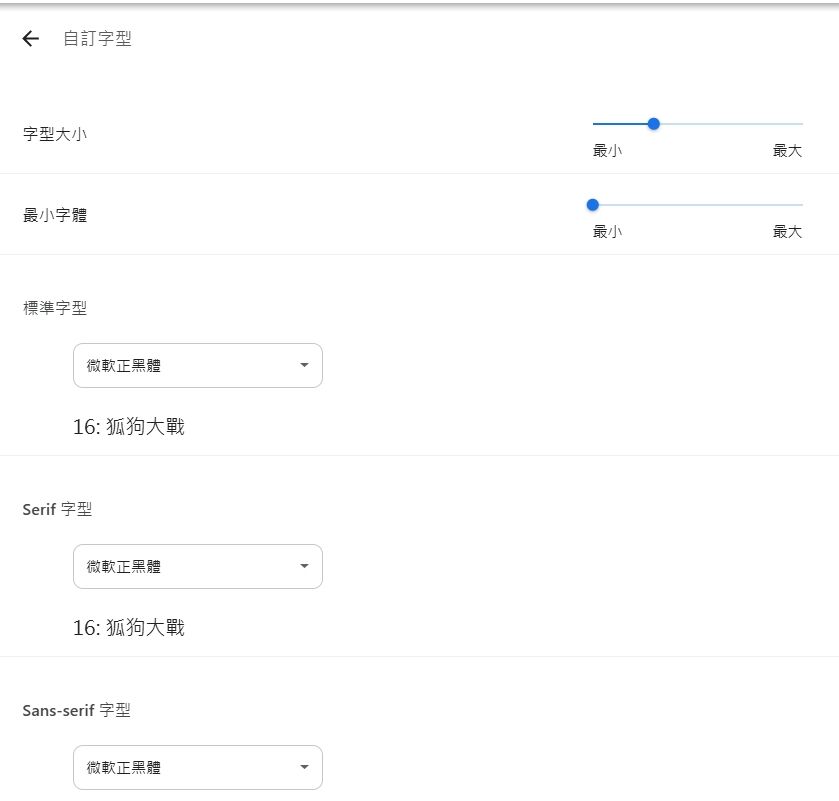The width and height of the screenshot is (839, 801).
Task: Click 最大 label under 最小字體 slider
Action: pyautogui.click(x=788, y=232)
